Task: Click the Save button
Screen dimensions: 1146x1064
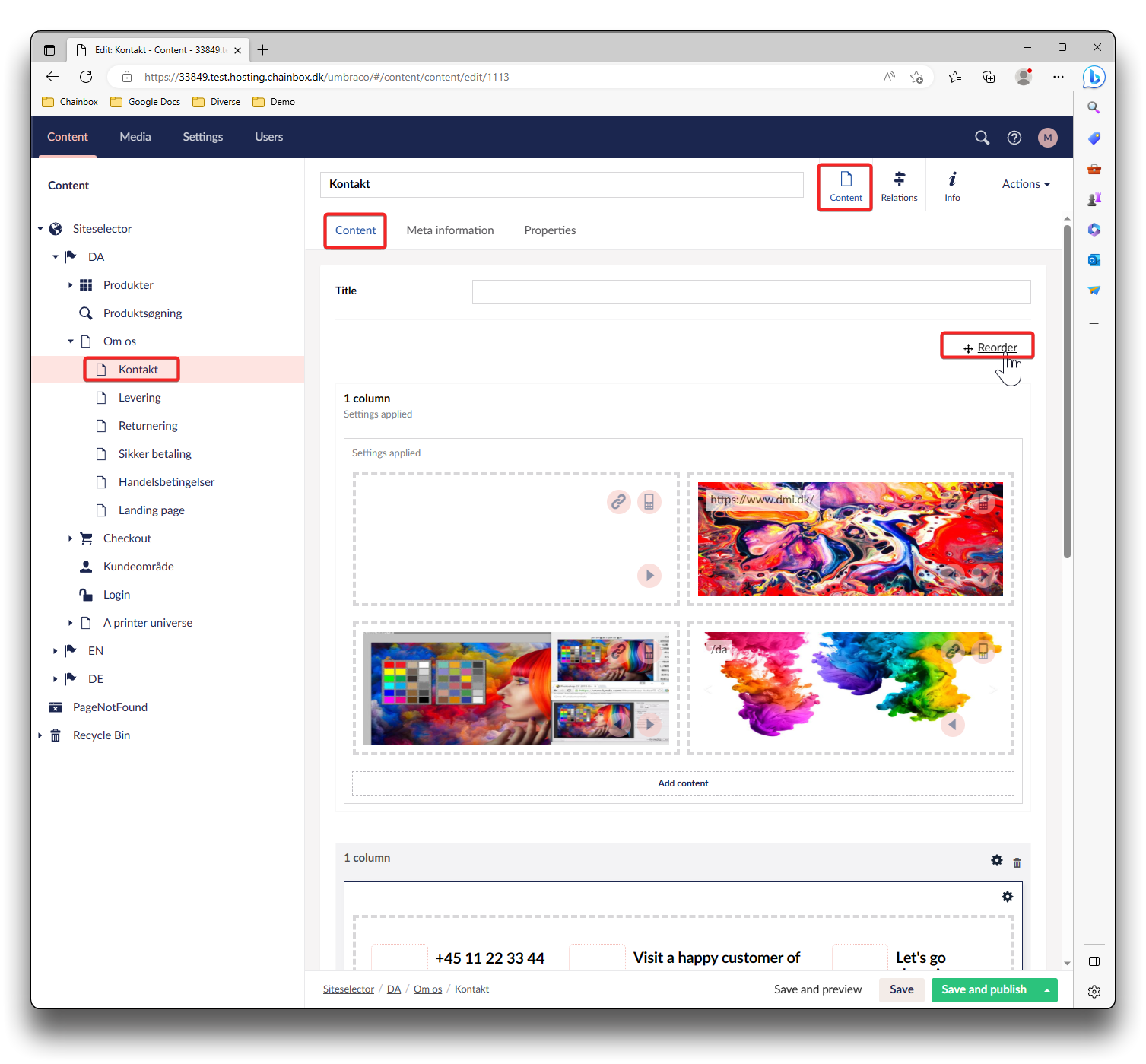Action: (901, 989)
